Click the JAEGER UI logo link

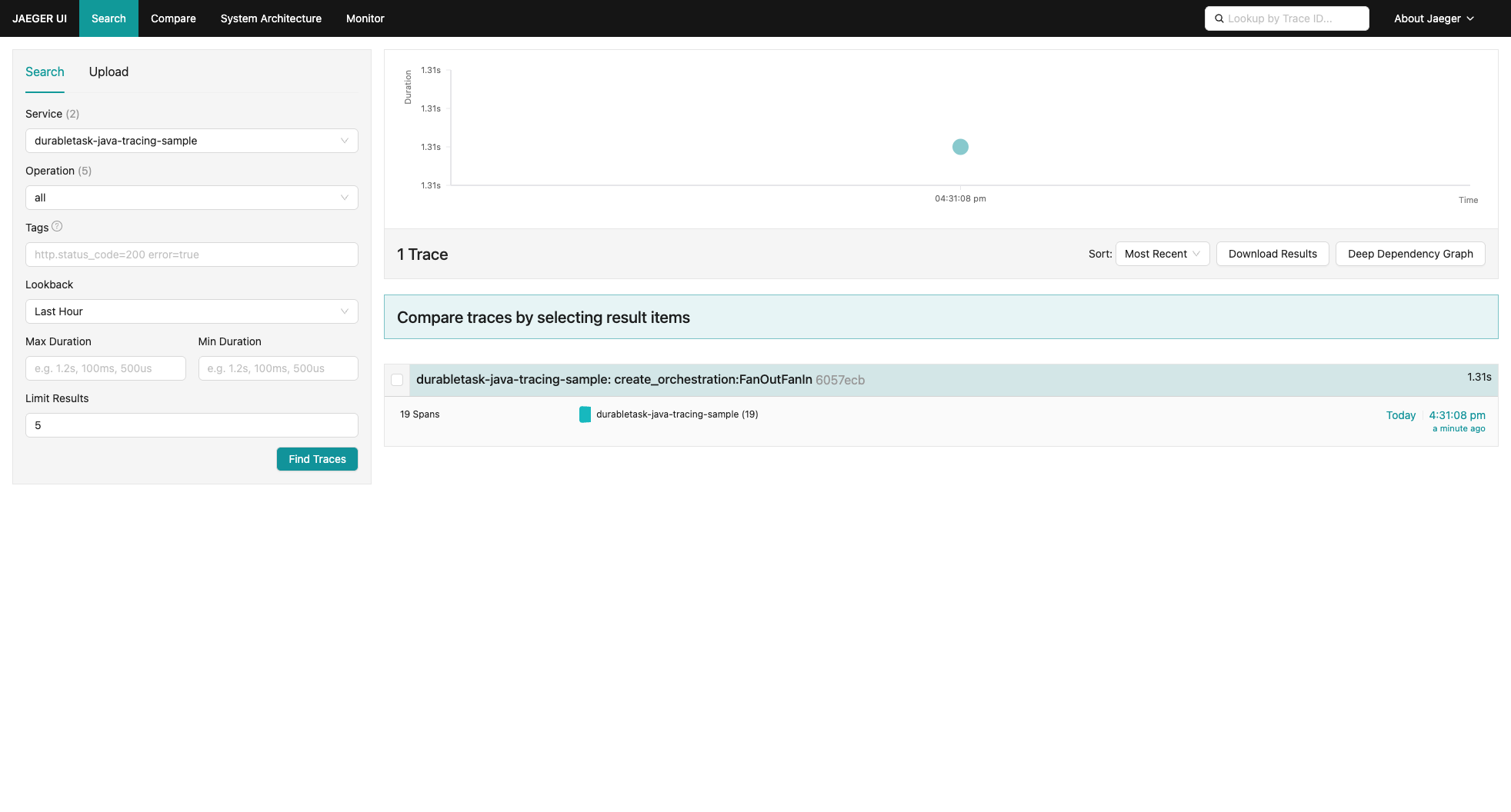[39, 18]
